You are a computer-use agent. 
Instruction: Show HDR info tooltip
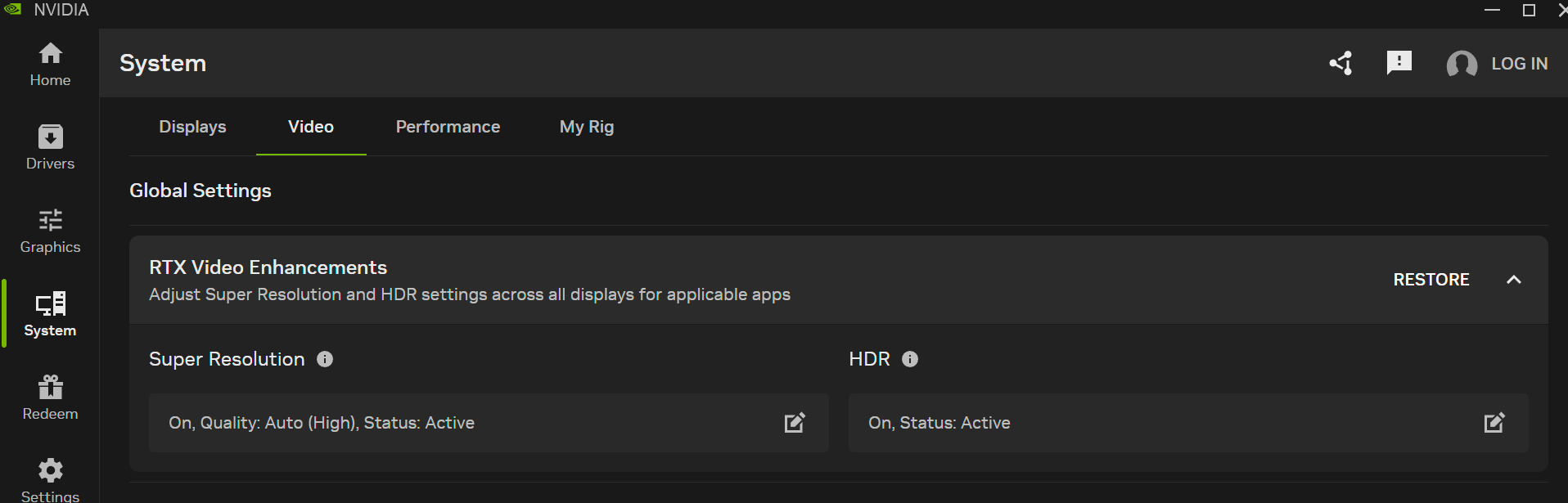[910, 359]
